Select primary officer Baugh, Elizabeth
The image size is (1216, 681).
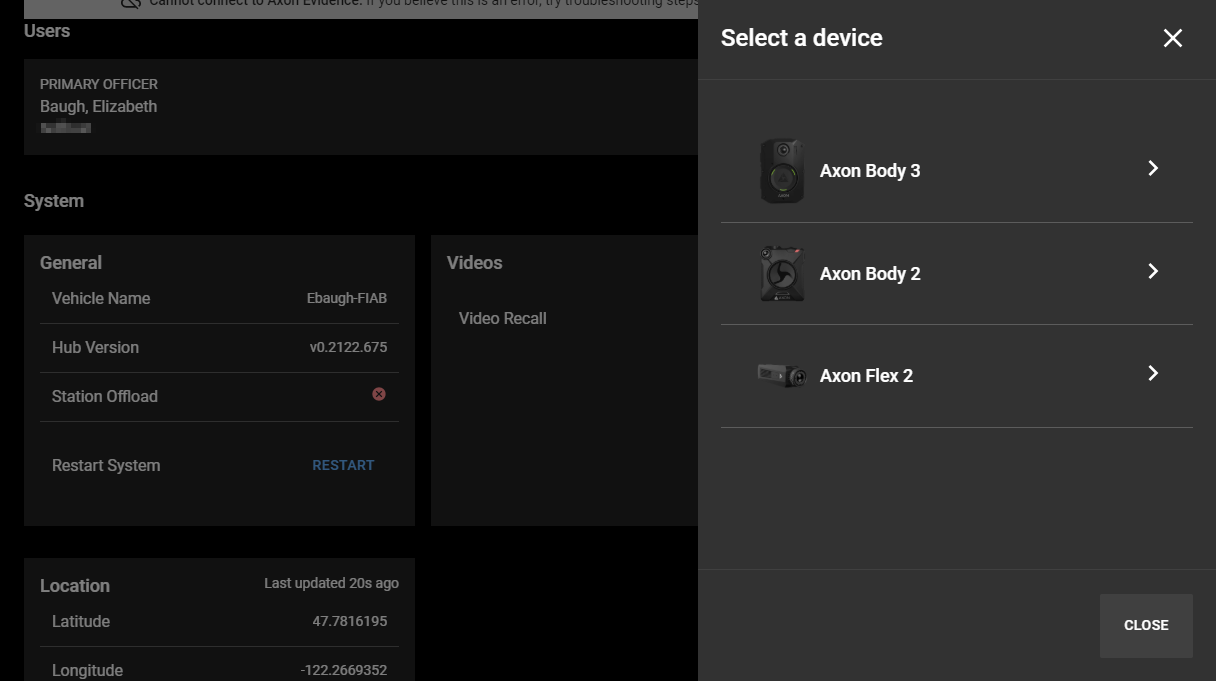pyautogui.click(x=98, y=106)
